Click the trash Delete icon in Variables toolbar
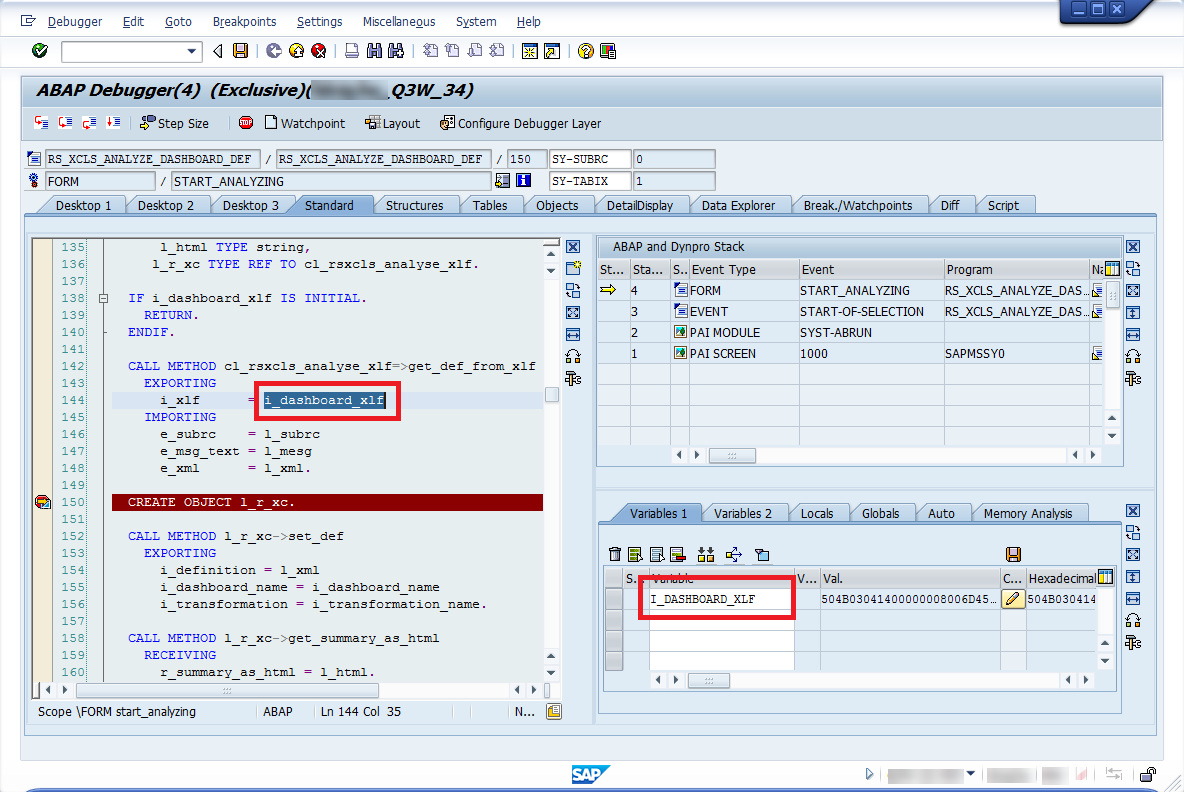 click(615, 555)
